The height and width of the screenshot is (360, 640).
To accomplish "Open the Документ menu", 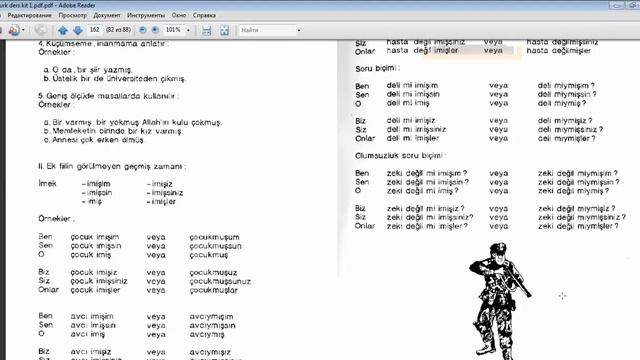I will (x=107, y=15).
